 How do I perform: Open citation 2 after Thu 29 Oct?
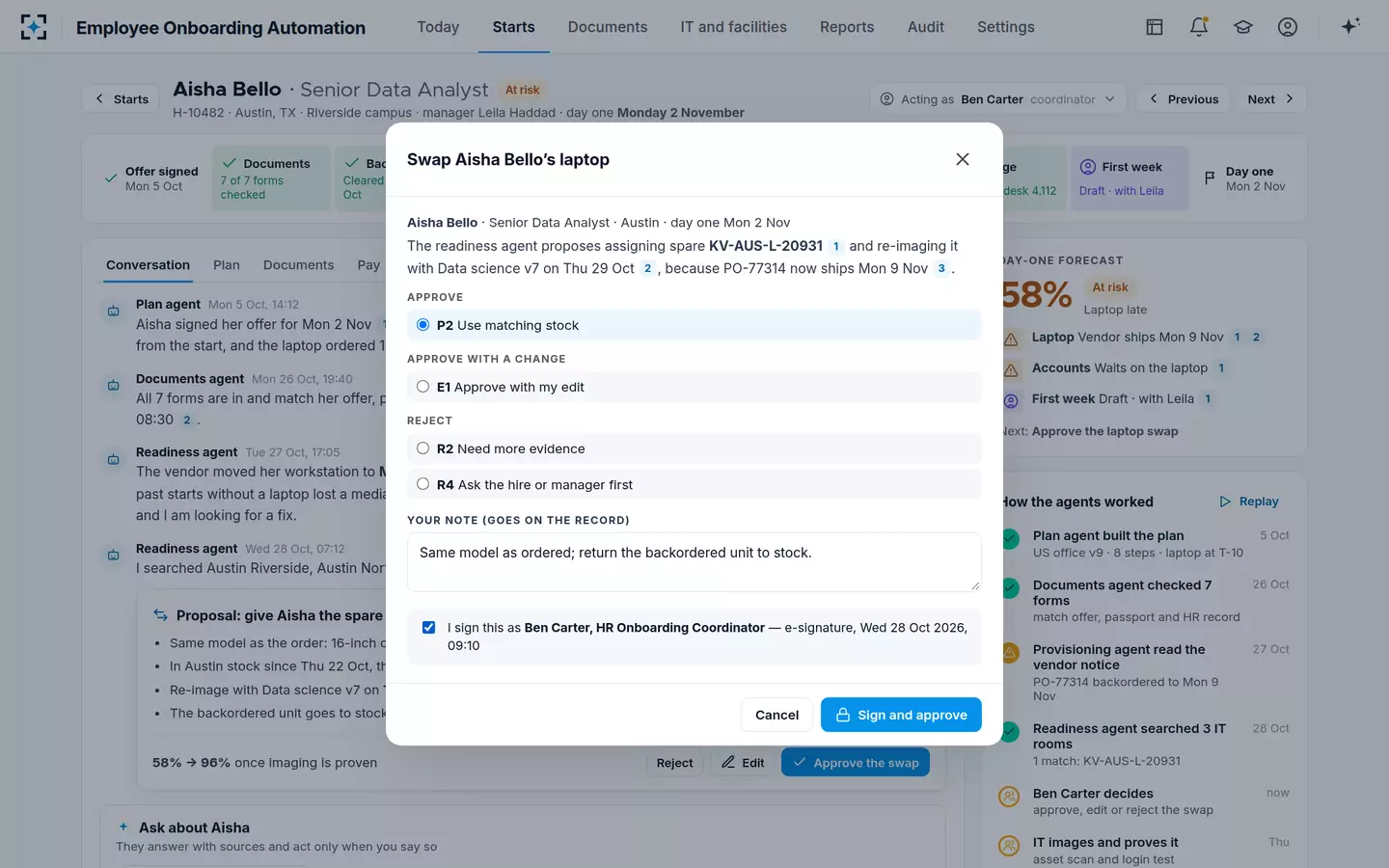647,268
